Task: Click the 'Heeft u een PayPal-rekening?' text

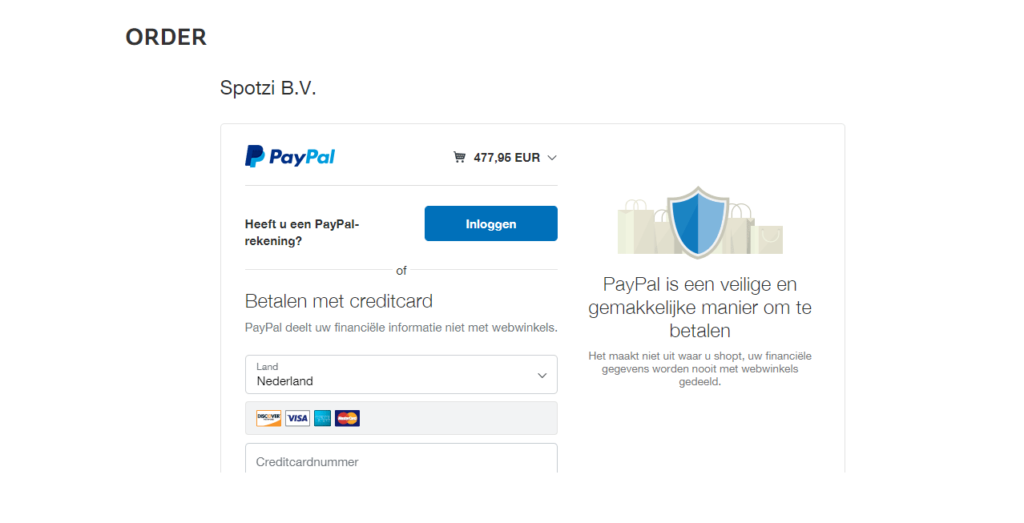Action: (302, 232)
